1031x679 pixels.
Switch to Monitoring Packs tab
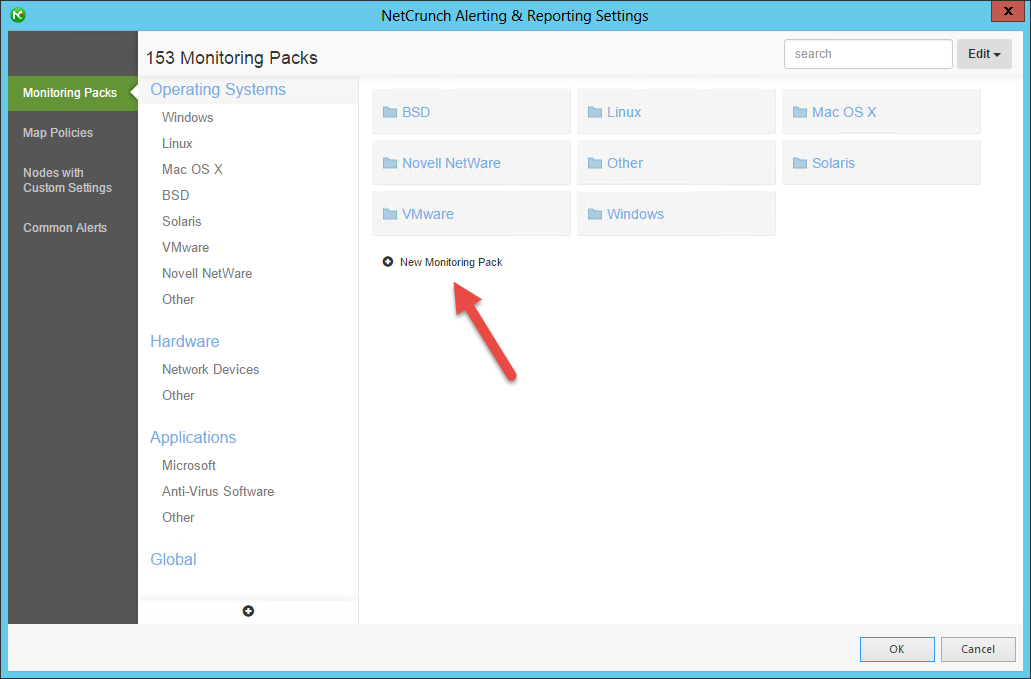73,93
